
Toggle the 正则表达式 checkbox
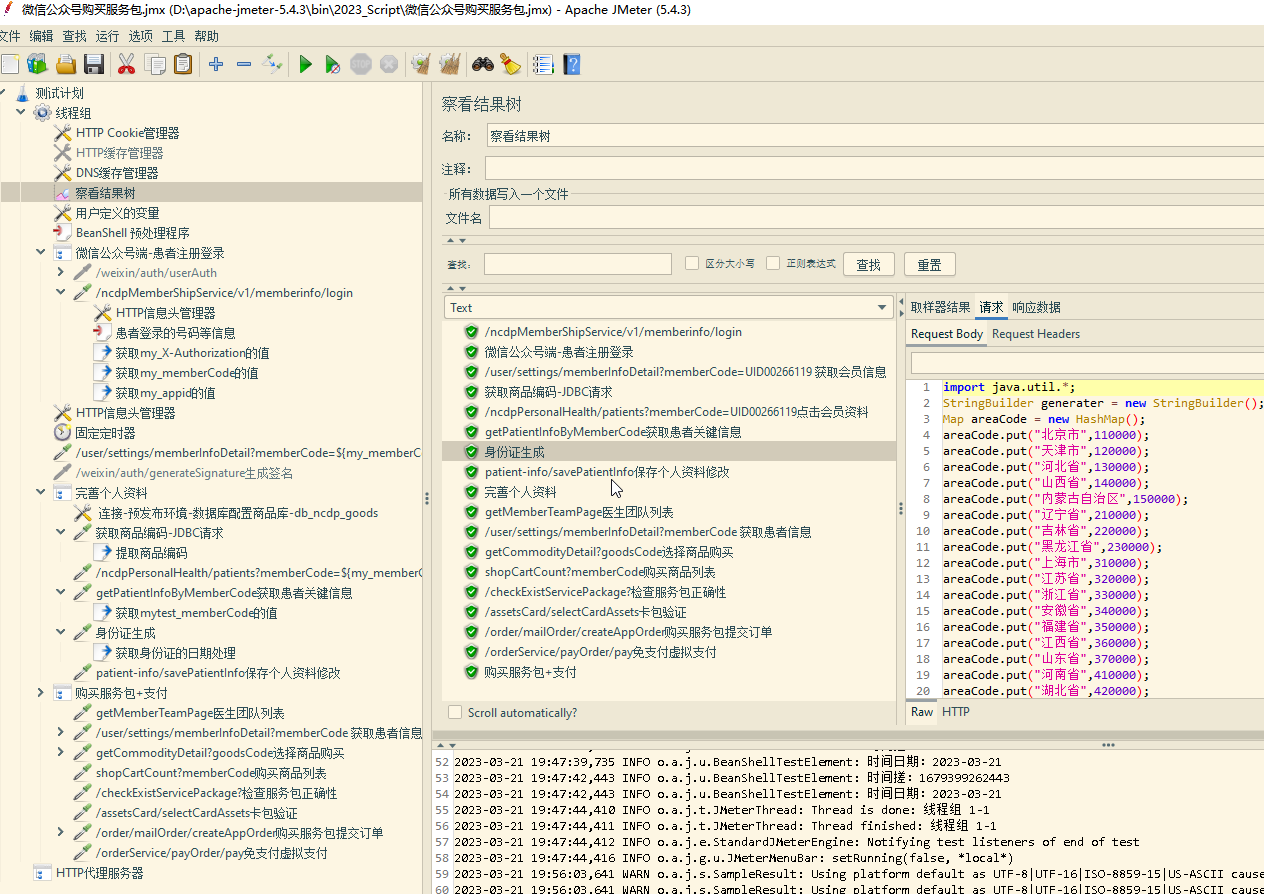tap(773, 264)
